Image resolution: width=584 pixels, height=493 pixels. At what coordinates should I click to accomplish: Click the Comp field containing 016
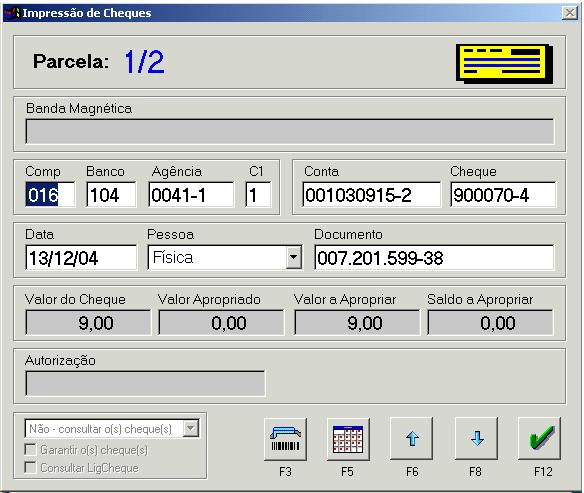pos(50,194)
